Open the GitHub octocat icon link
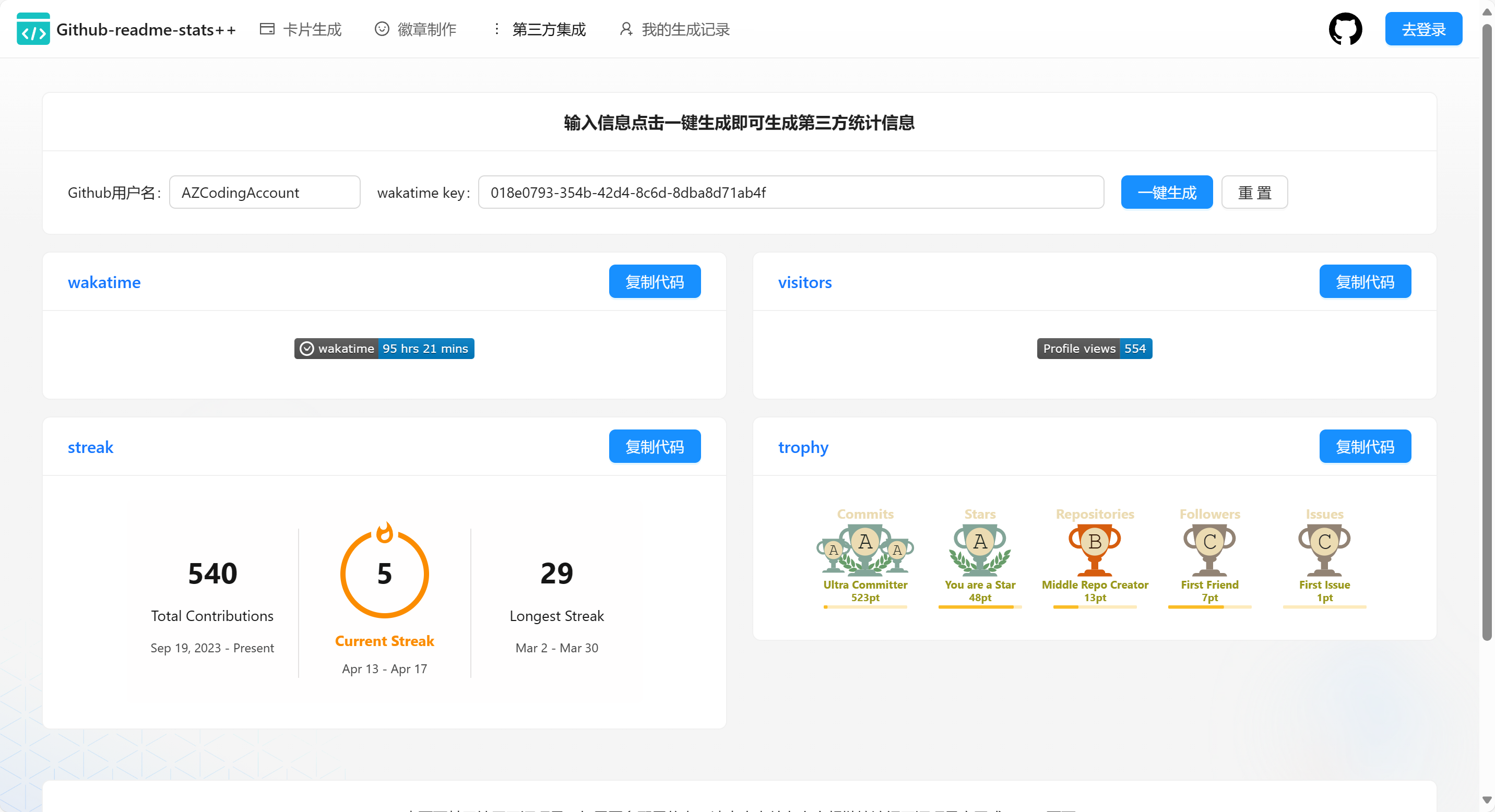 pyautogui.click(x=1345, y=29)
